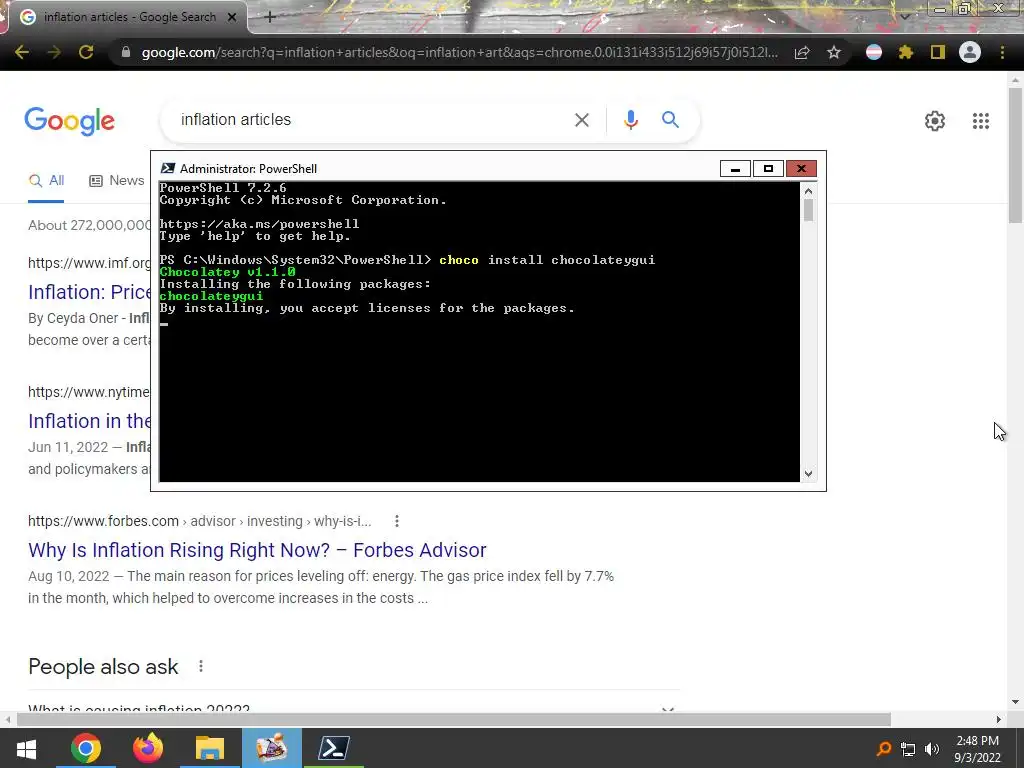Go back in Chrome browser
The image size is (1024, 768).
[22, 52]
